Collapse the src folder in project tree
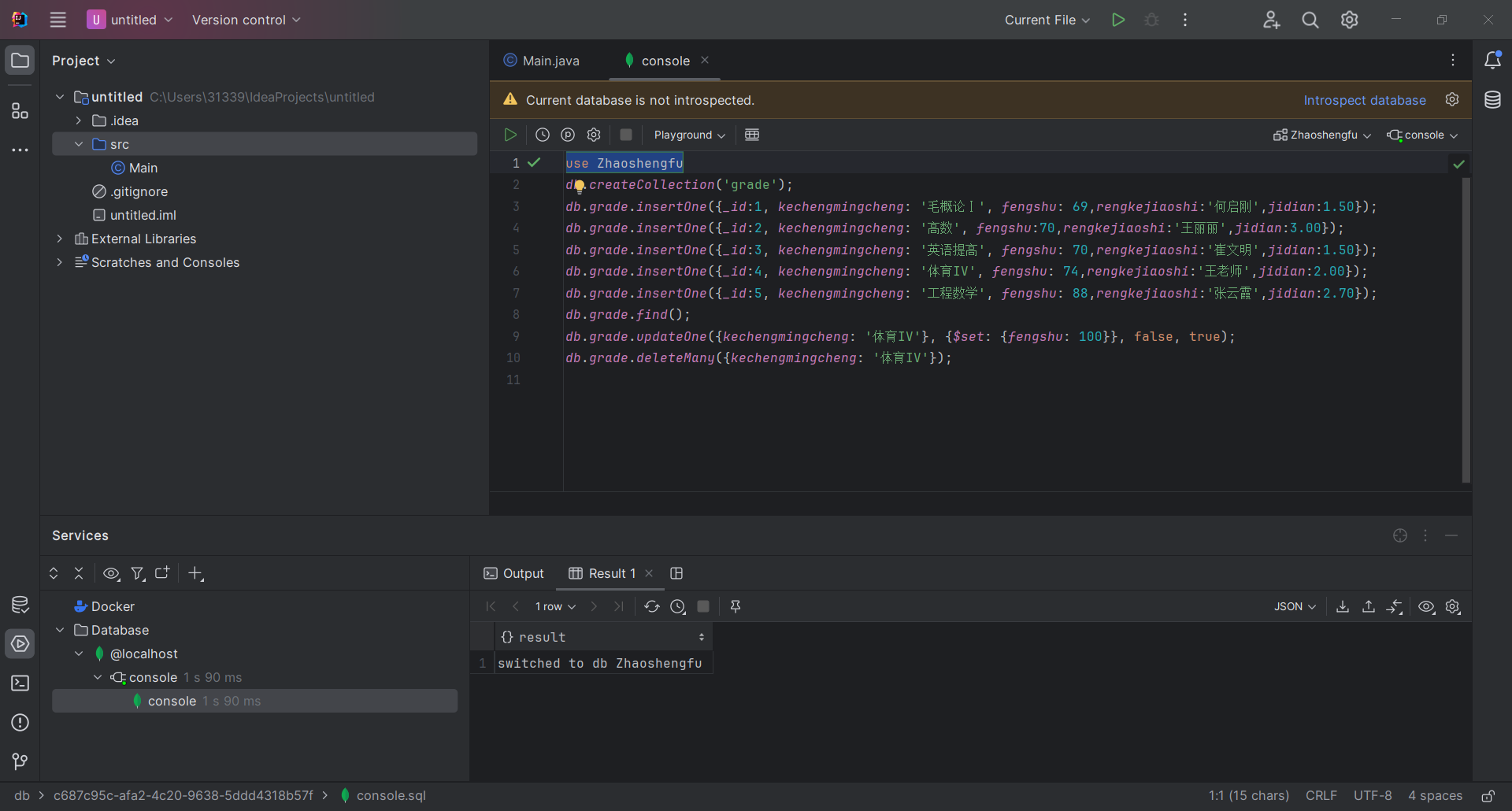This screenshot has height=811, width=1512. click(x=79, y=144)
